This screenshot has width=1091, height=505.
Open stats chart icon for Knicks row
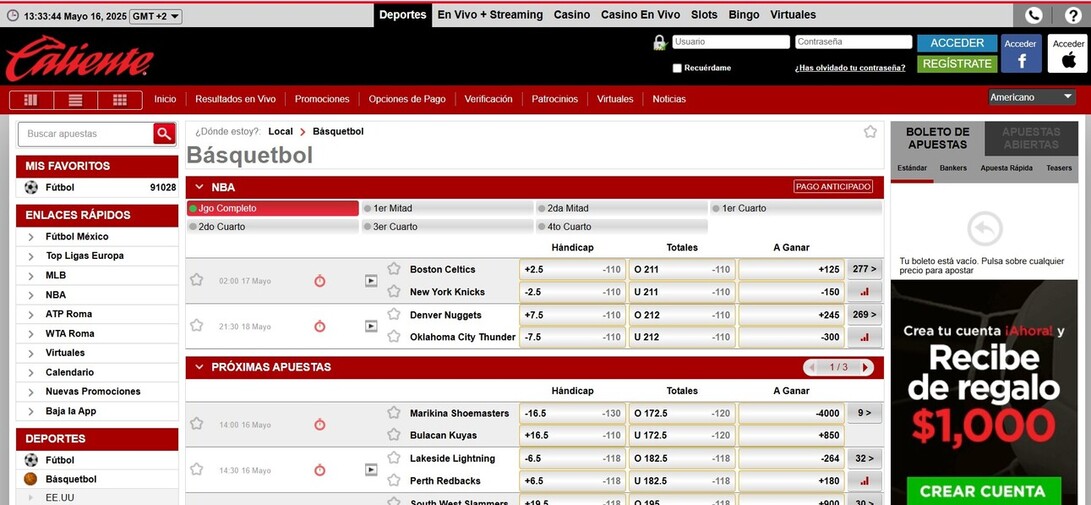tap(864, 291)
